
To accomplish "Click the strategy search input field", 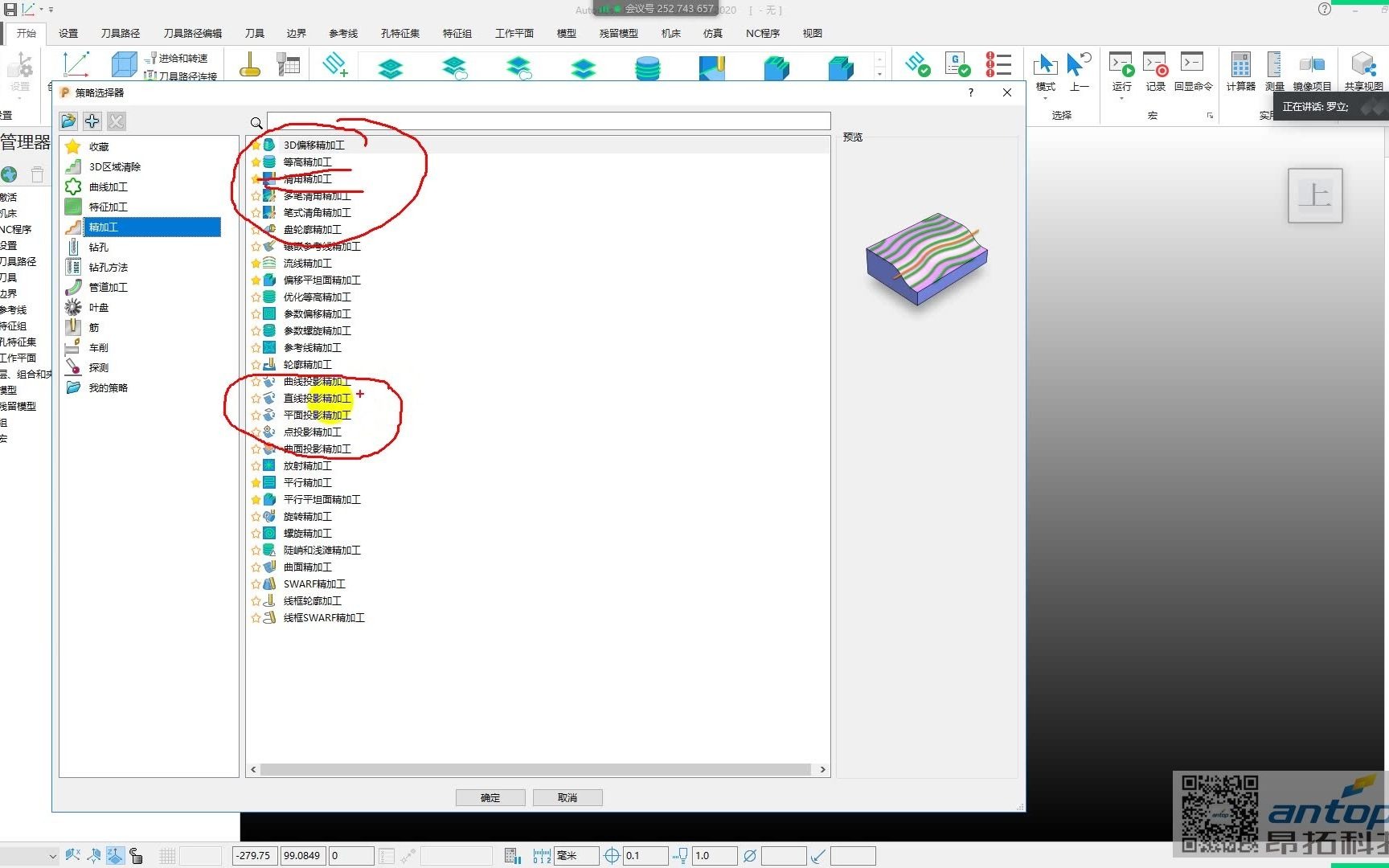I will [x=548, y=121].
